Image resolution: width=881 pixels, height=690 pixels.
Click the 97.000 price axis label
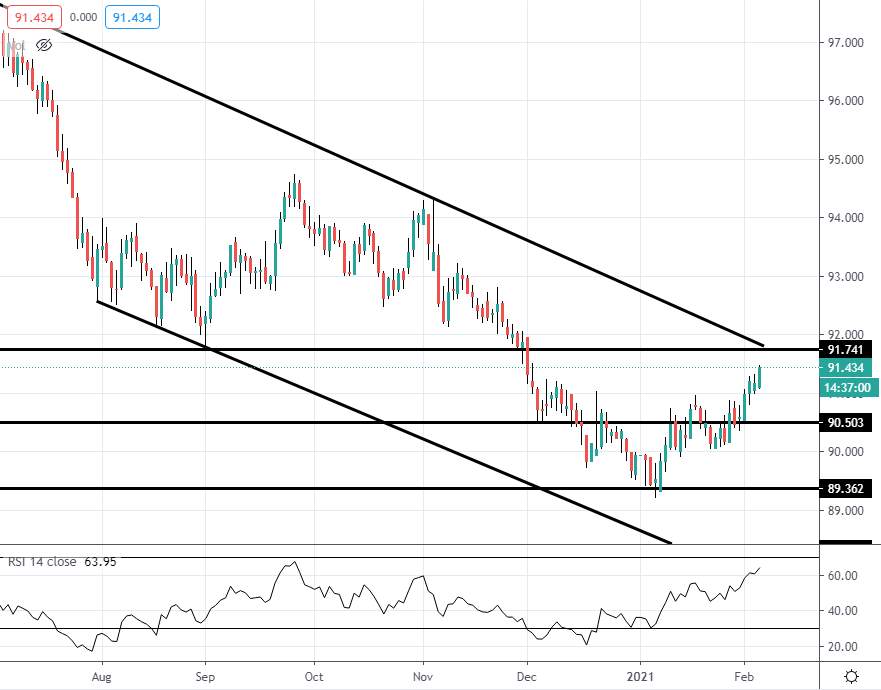pyautogui.click(x=846, y=42)
